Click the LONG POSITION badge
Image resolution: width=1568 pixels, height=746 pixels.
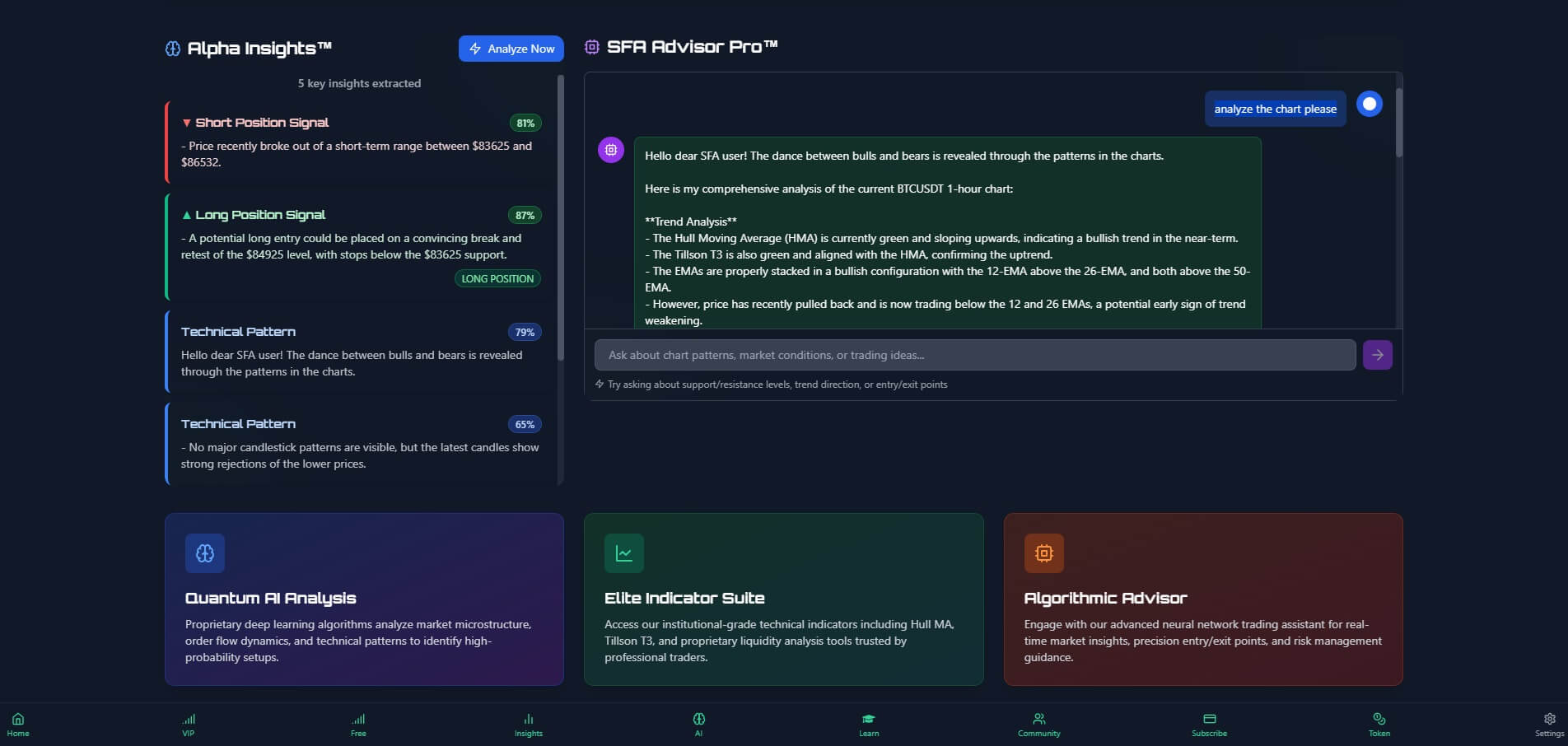click(497, 278)
